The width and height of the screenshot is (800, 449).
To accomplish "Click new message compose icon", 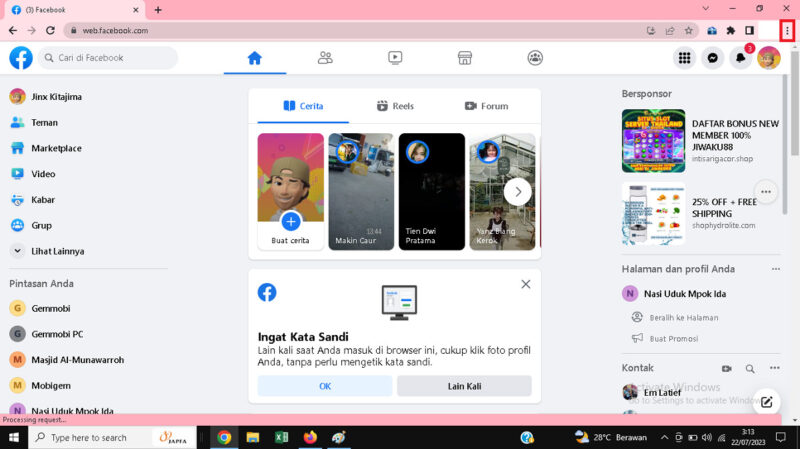I will (x=766, y=402).
